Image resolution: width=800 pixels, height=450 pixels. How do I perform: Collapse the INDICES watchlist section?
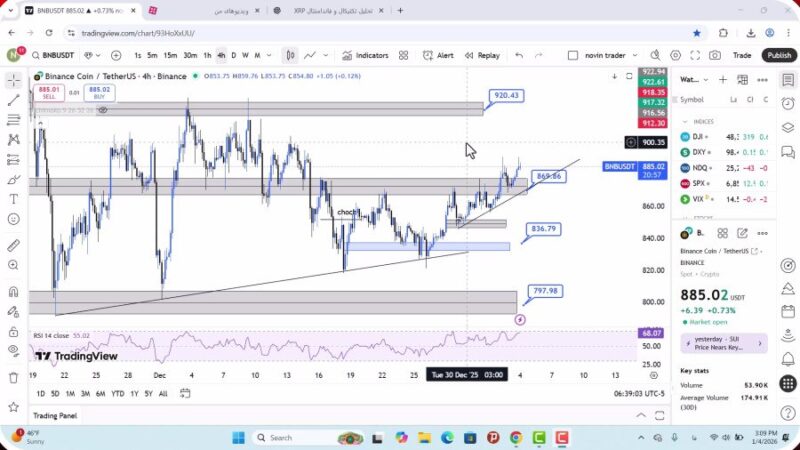685,121
